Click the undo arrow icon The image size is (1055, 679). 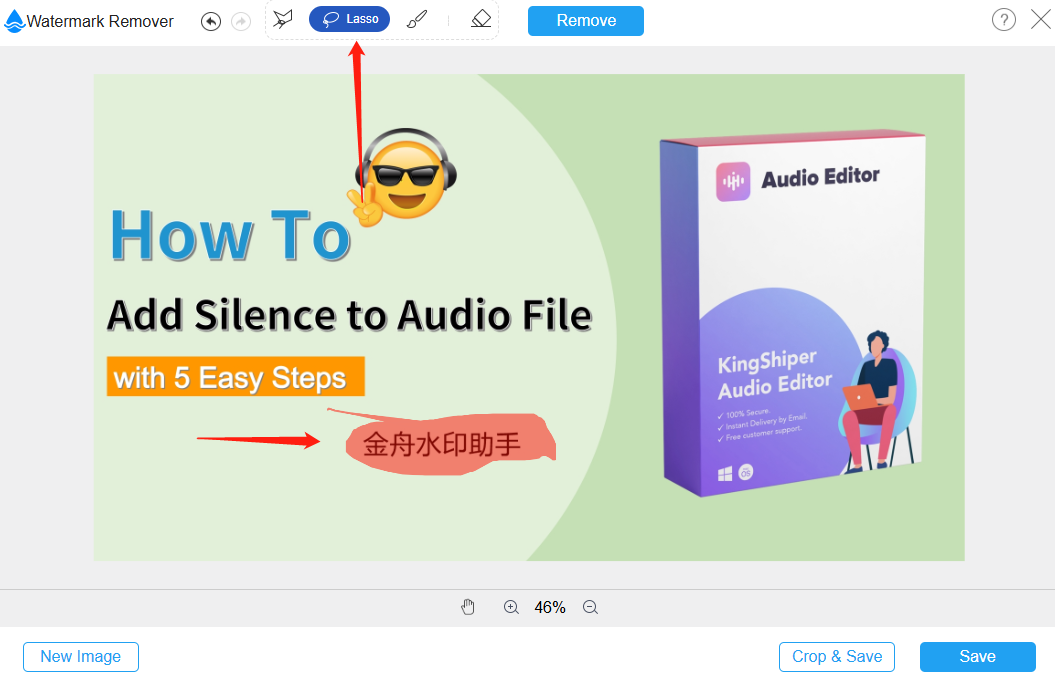(211, 22)
